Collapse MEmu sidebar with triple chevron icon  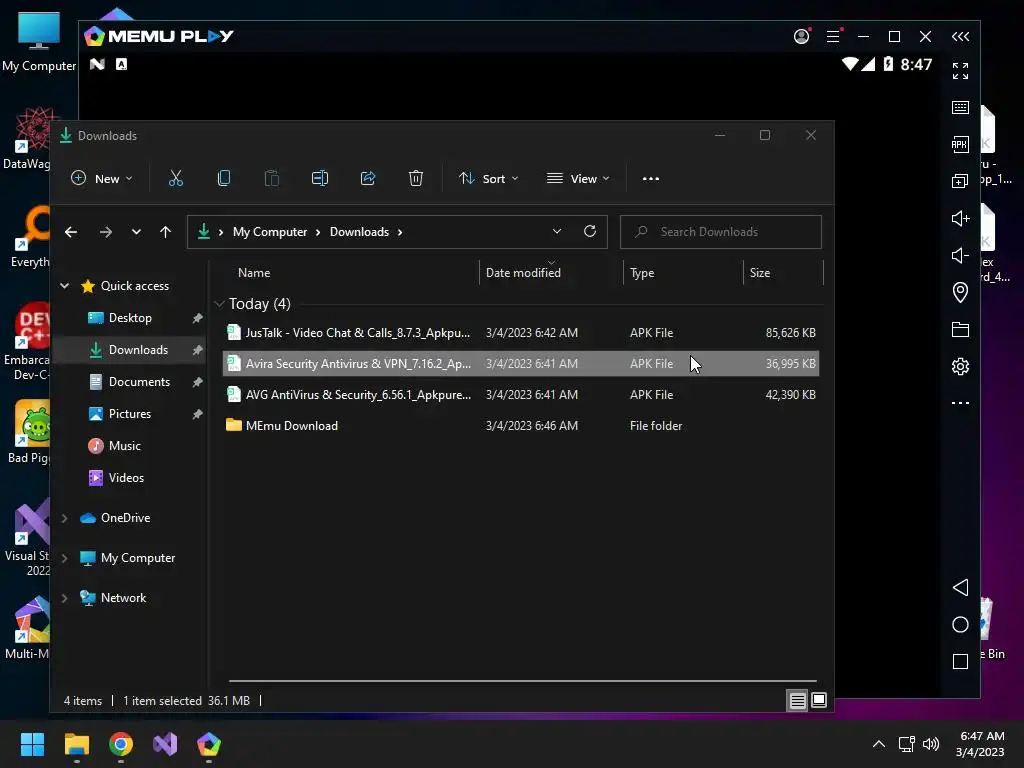(x=960, y=37)
